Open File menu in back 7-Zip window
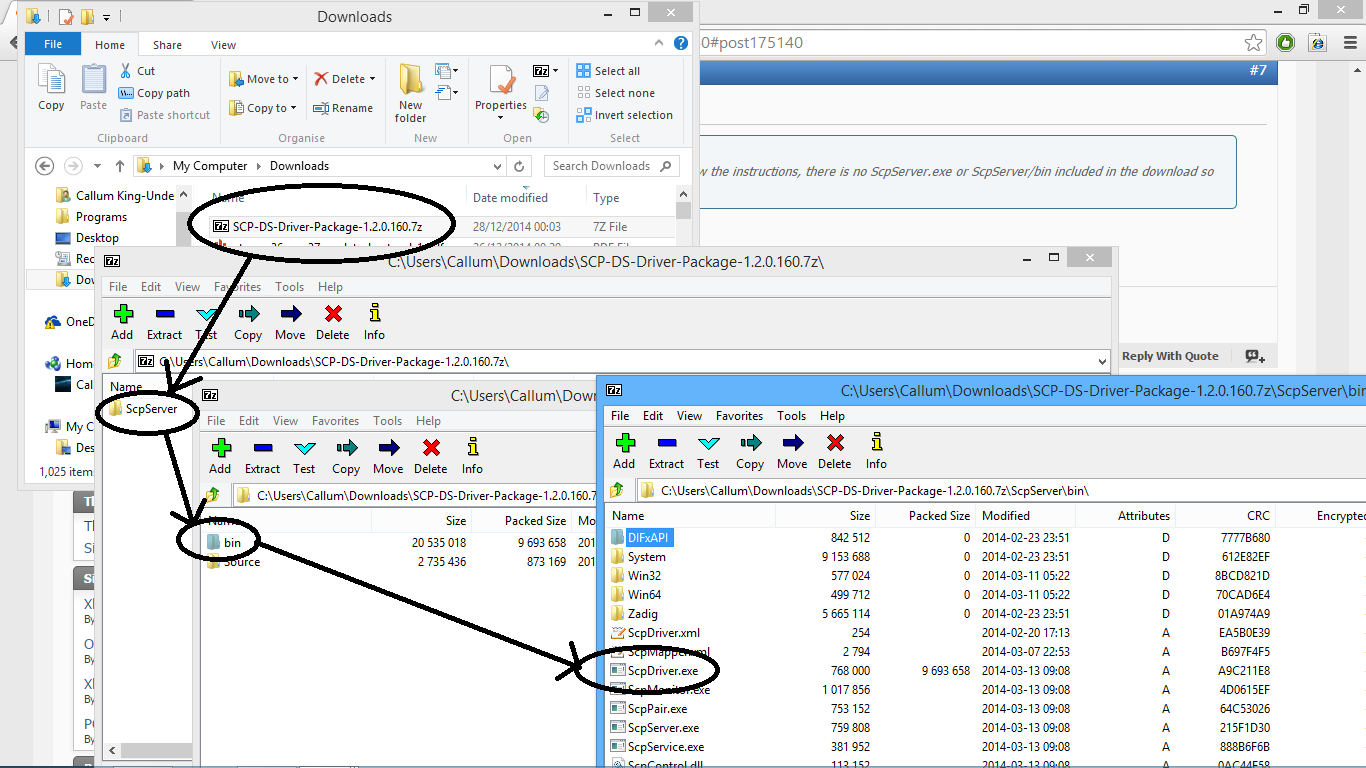 tap(118, 287)
